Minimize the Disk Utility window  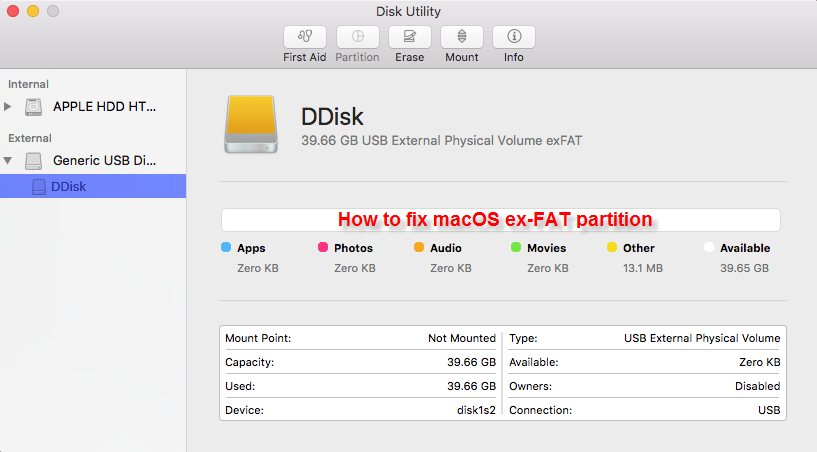click(33, 11)
